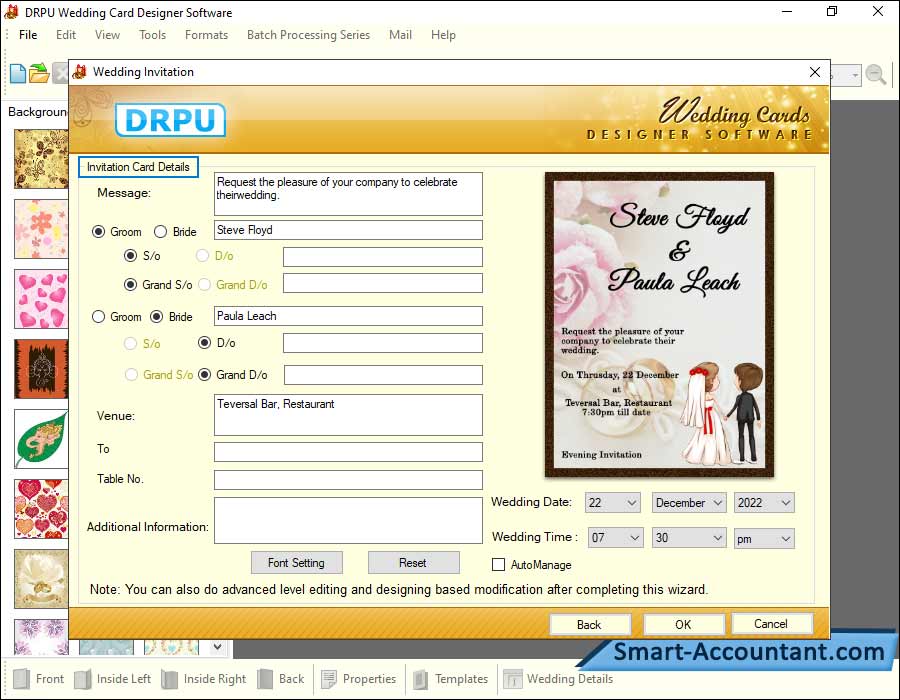Click the Venue text field
This screenshot has height=700, width=900.
tap(348, 415)
